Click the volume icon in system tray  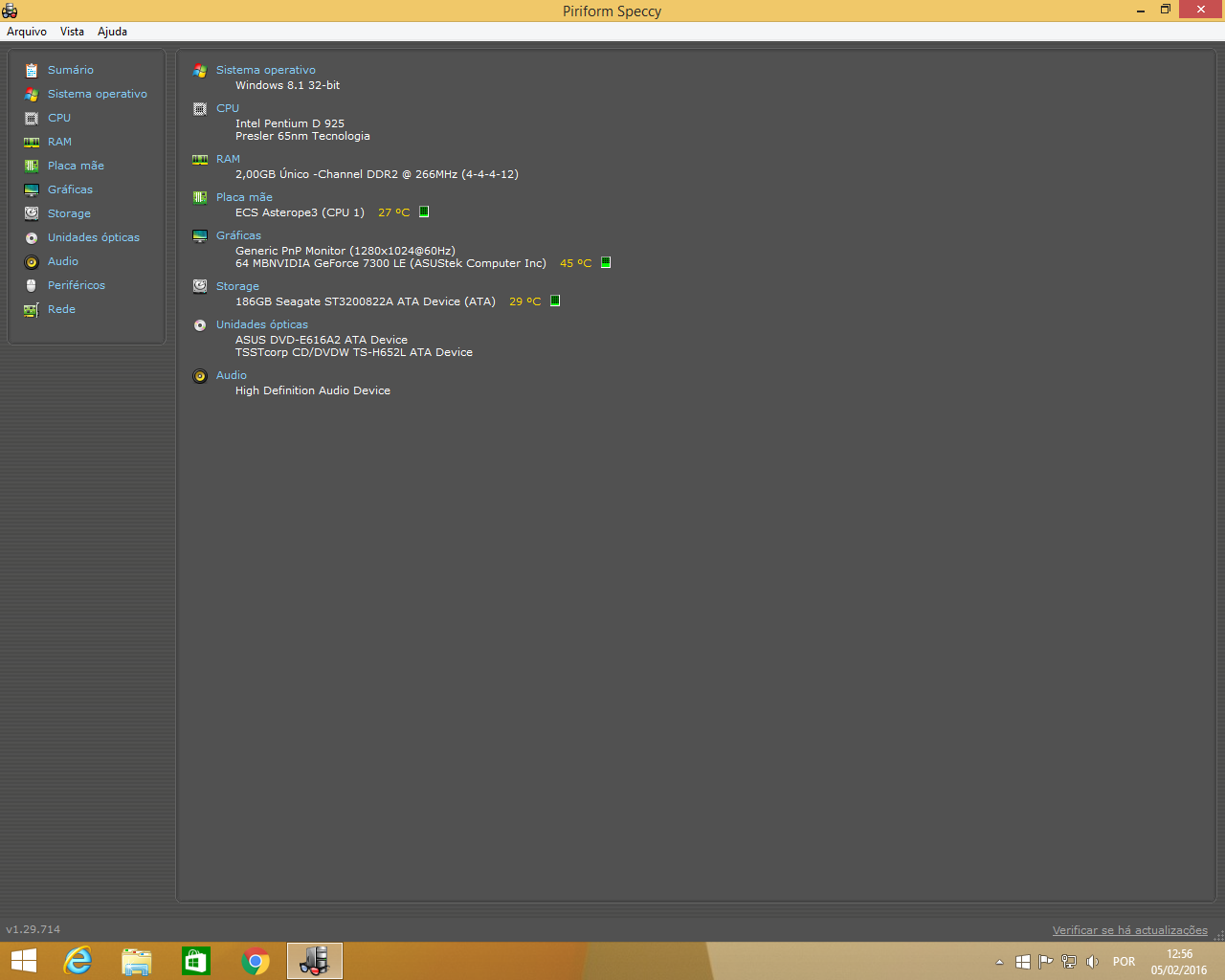(1092, 962)
